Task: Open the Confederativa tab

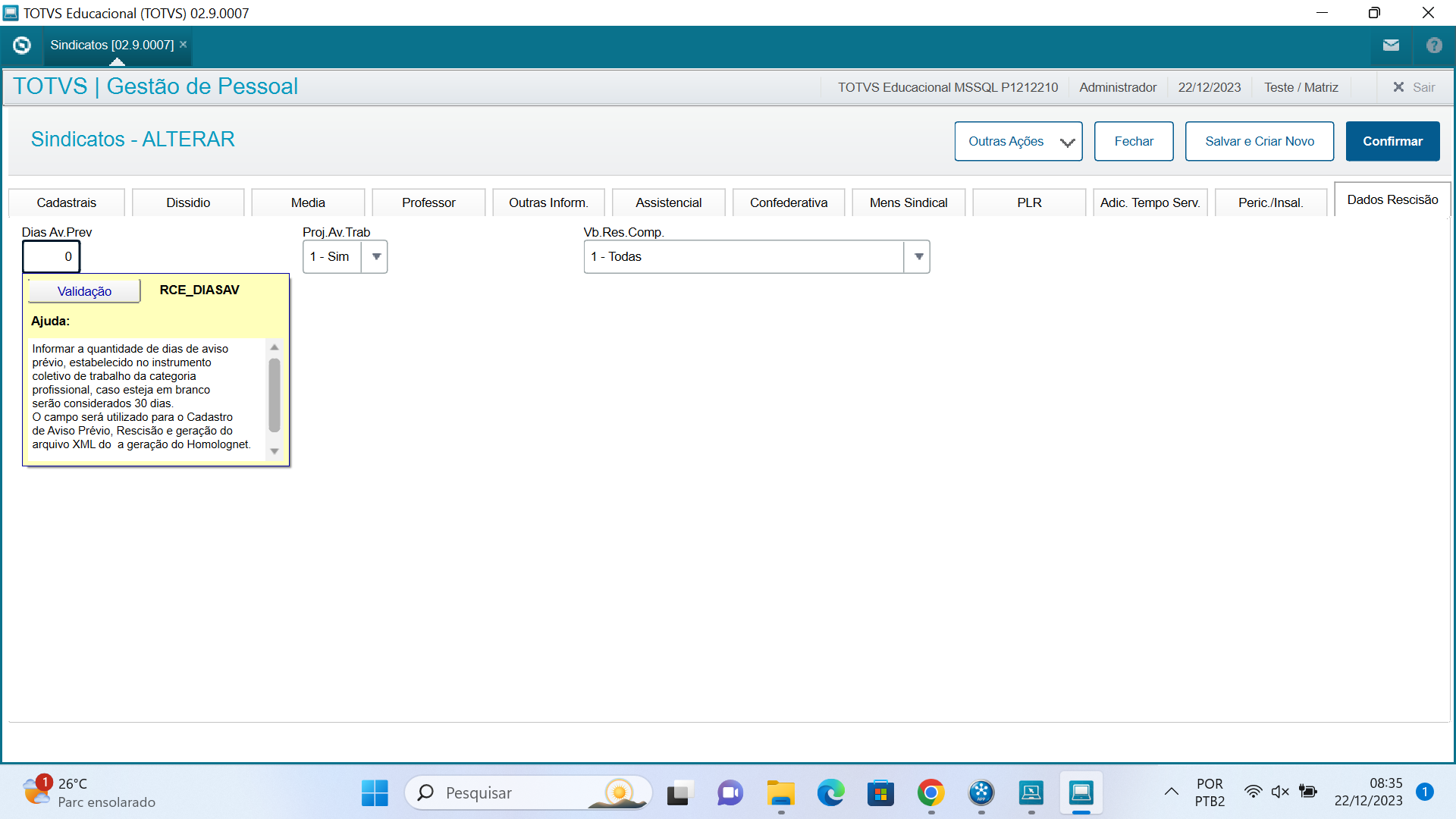Action: click(x=789, y=201)
